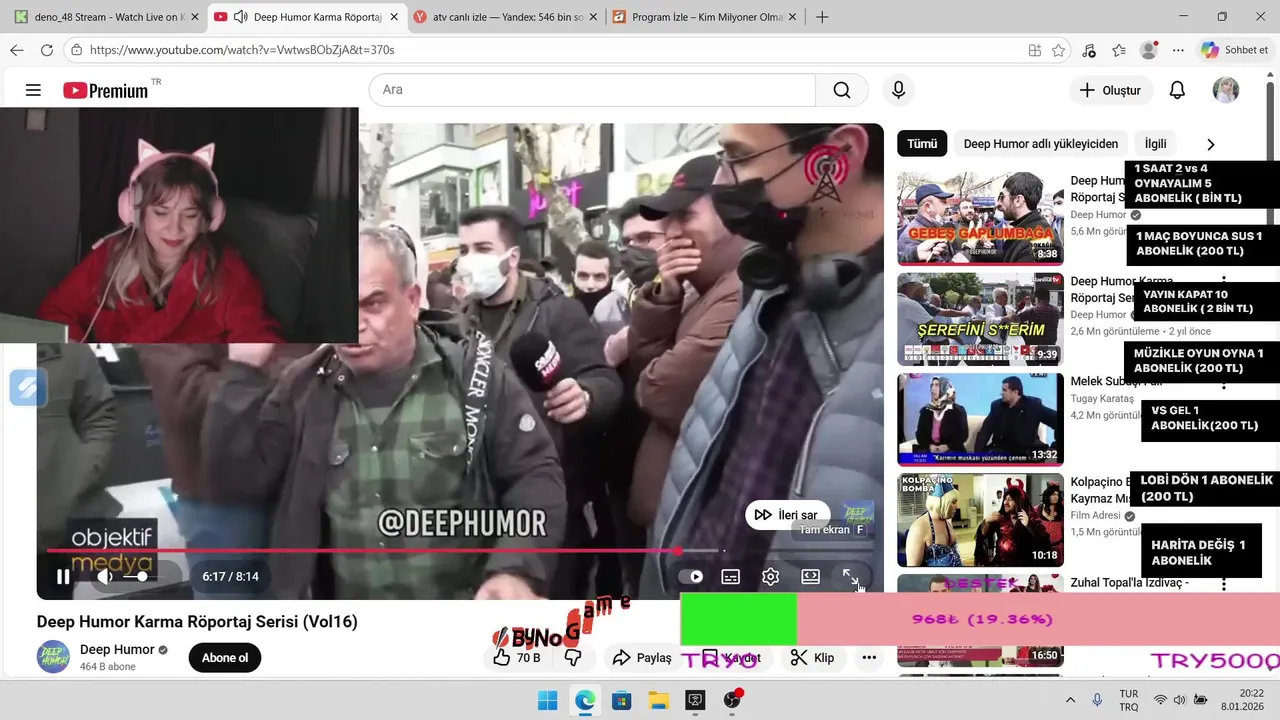Viewport: 1280px width, 720px height.
Task: Mute the video volume
Action: 105,576
